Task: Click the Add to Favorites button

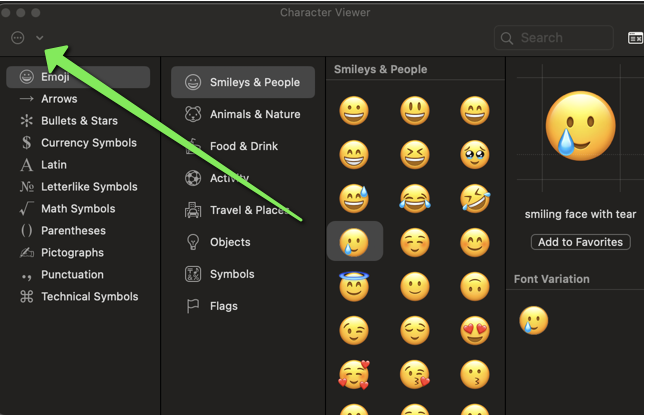Action: [580, 242]
